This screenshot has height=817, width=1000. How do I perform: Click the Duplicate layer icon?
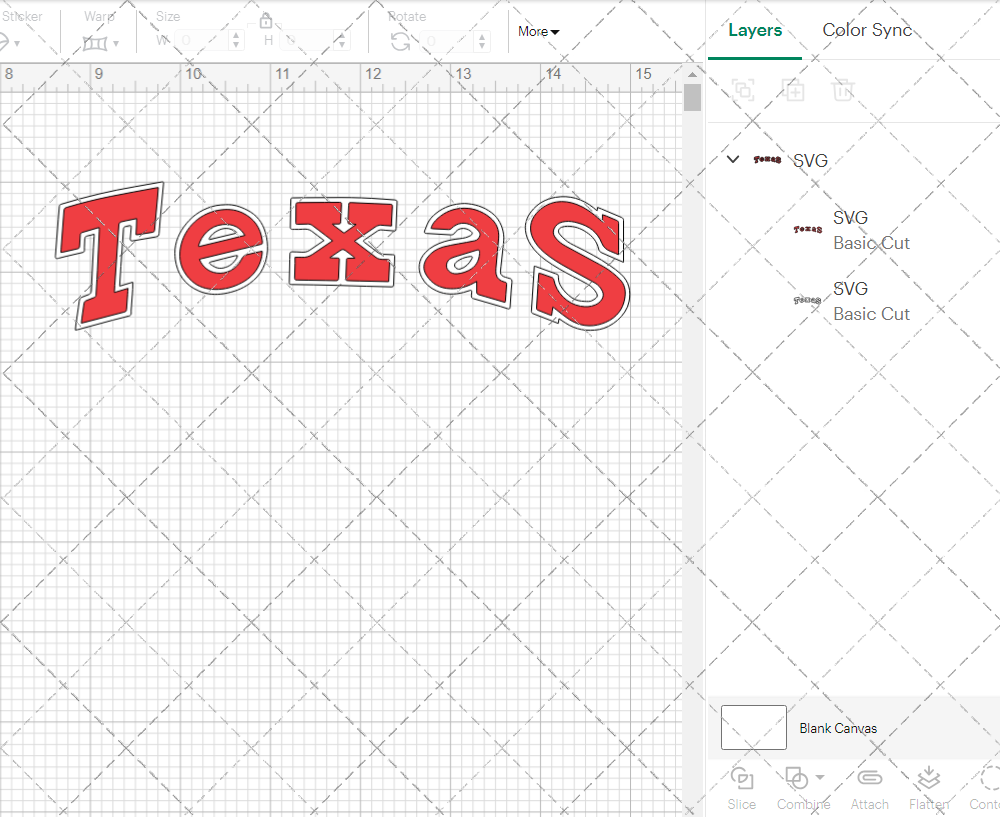coord(794,90)
